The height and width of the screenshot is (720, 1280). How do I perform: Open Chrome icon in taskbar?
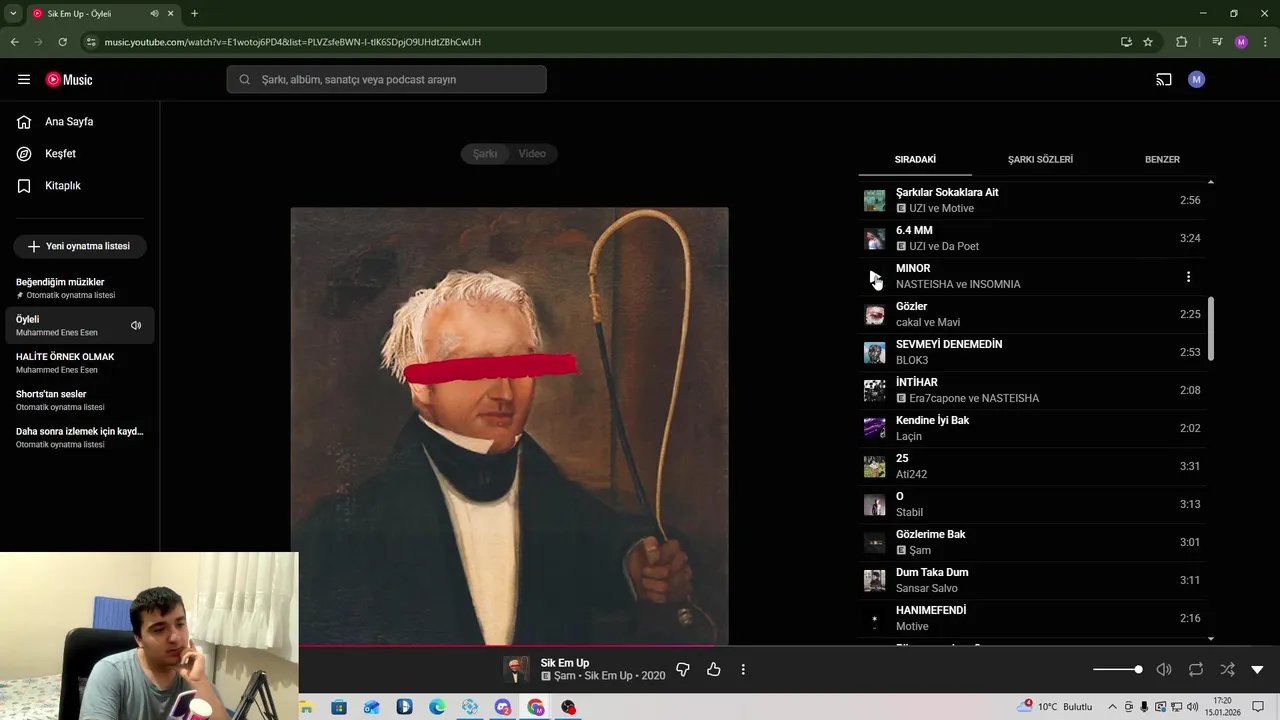pyautogui.click(x=536, y=707)
